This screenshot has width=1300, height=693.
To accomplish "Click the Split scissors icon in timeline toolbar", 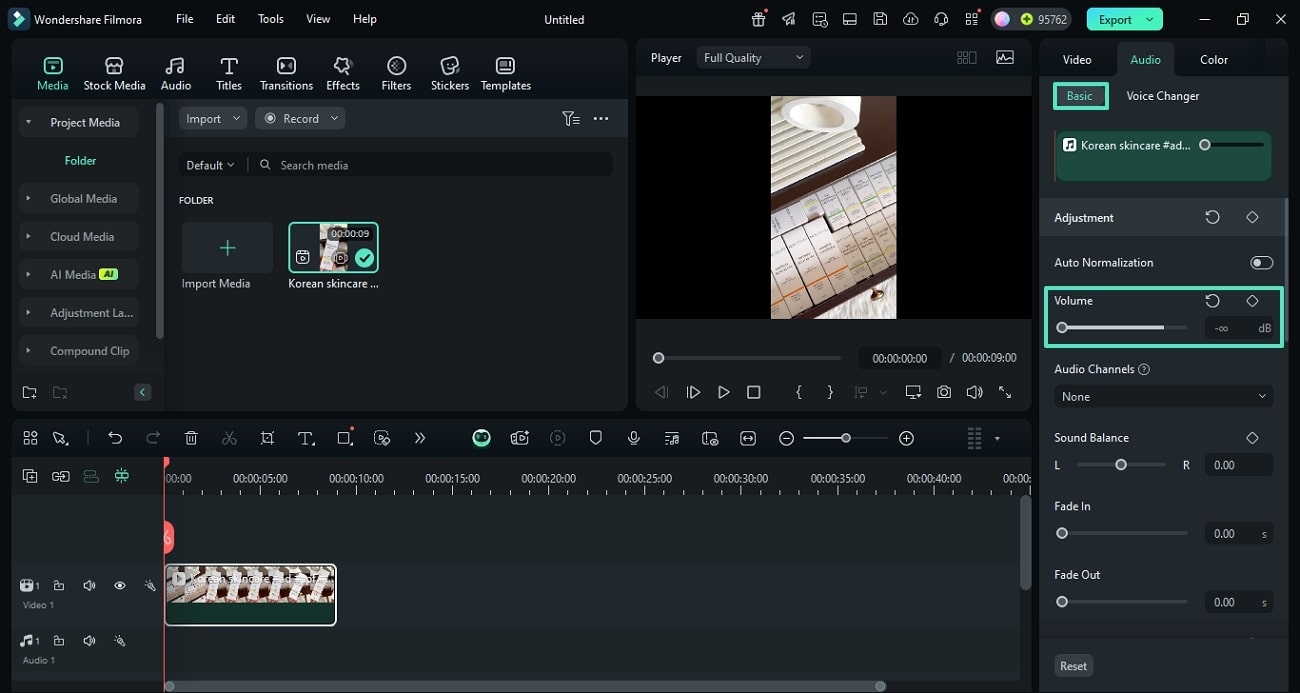I will (229, 438).
